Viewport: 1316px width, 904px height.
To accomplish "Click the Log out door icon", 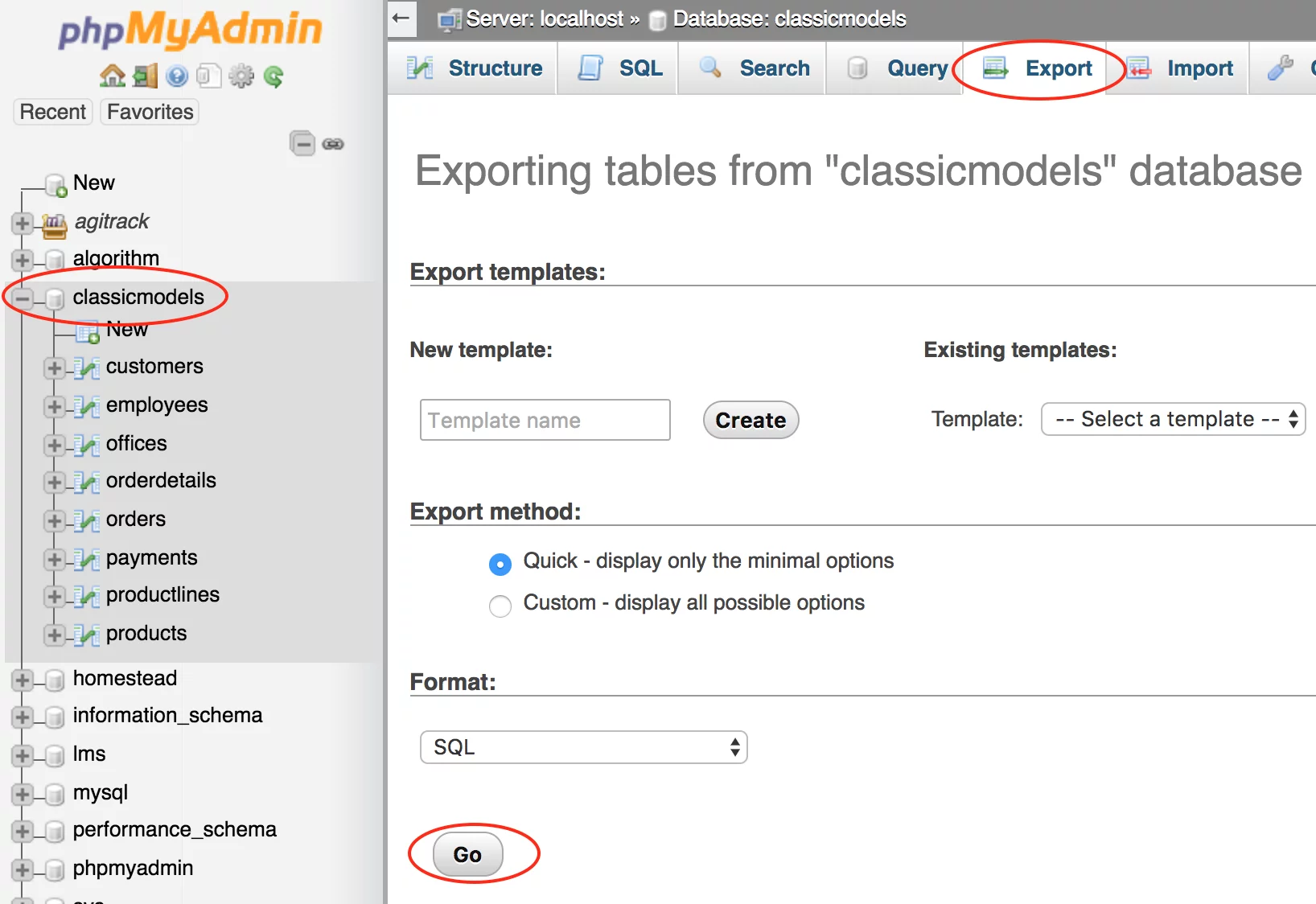I will point(146,76).
